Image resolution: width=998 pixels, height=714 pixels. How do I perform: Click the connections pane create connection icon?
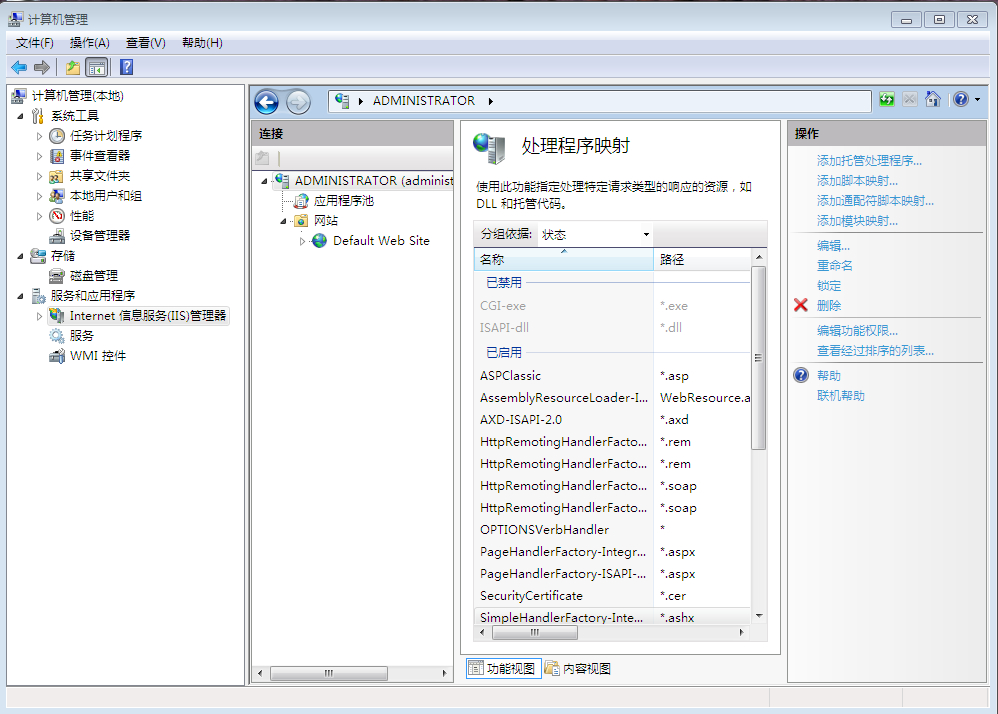tap(262, 157)
